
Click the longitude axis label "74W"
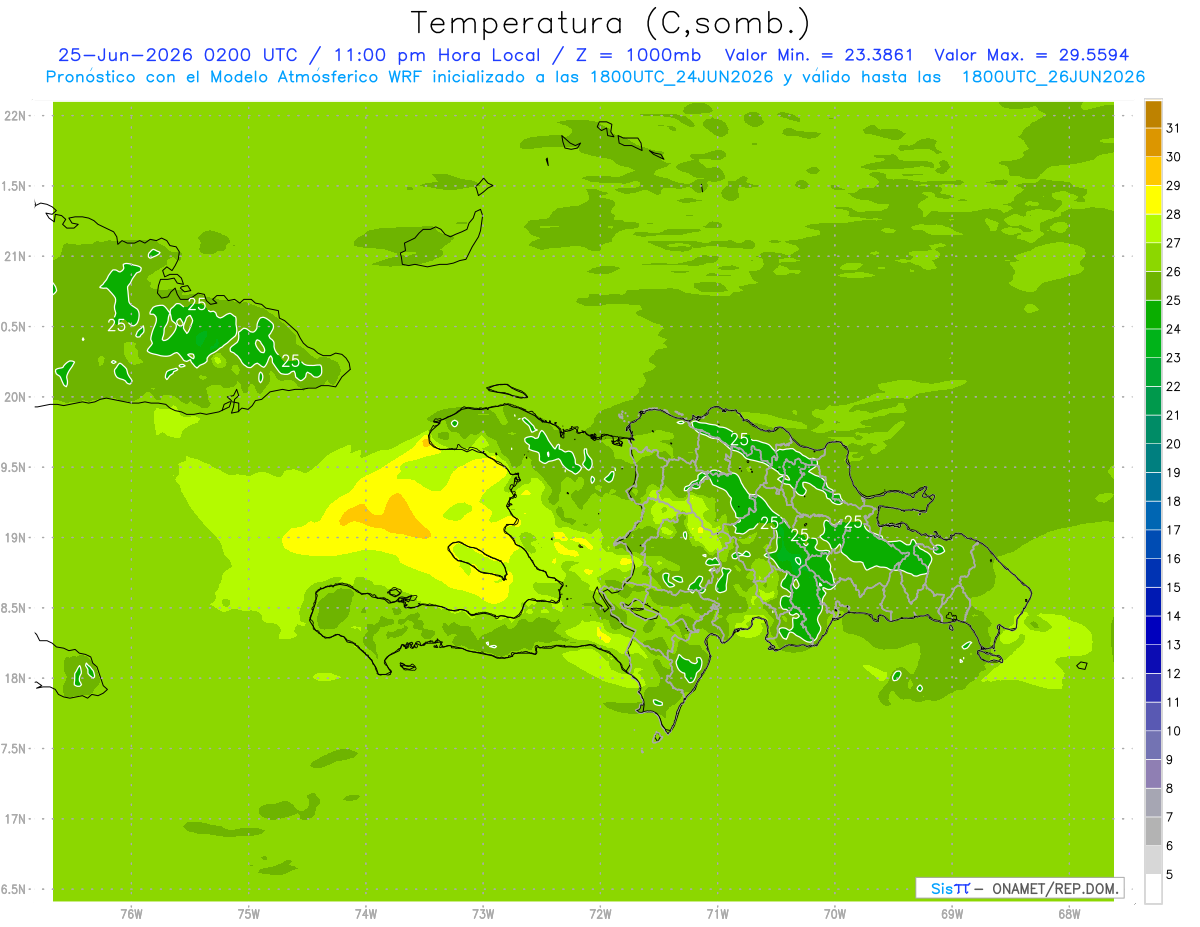(x=366, y=914)
